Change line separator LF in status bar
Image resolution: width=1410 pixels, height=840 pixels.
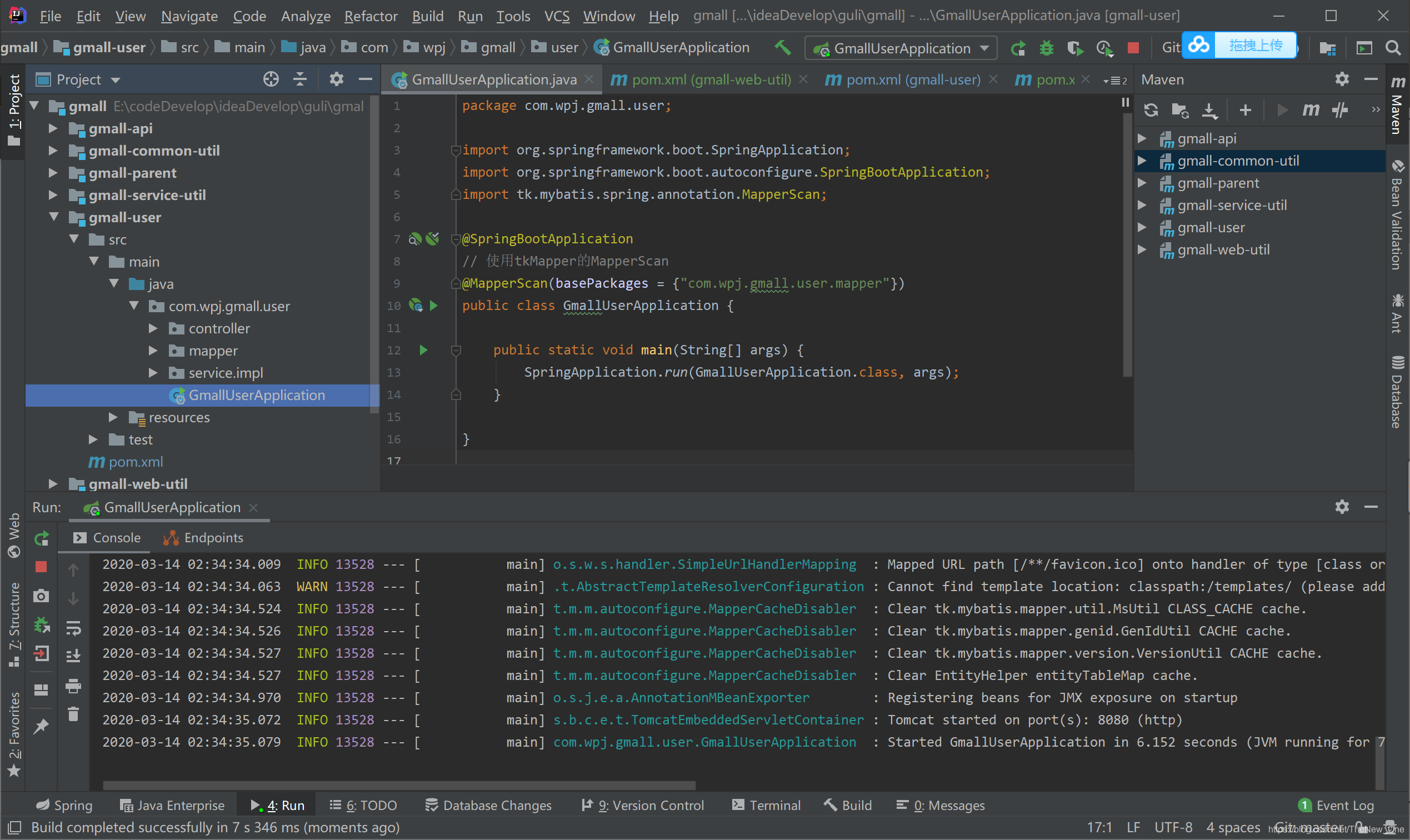click(x=1133, y=827)
